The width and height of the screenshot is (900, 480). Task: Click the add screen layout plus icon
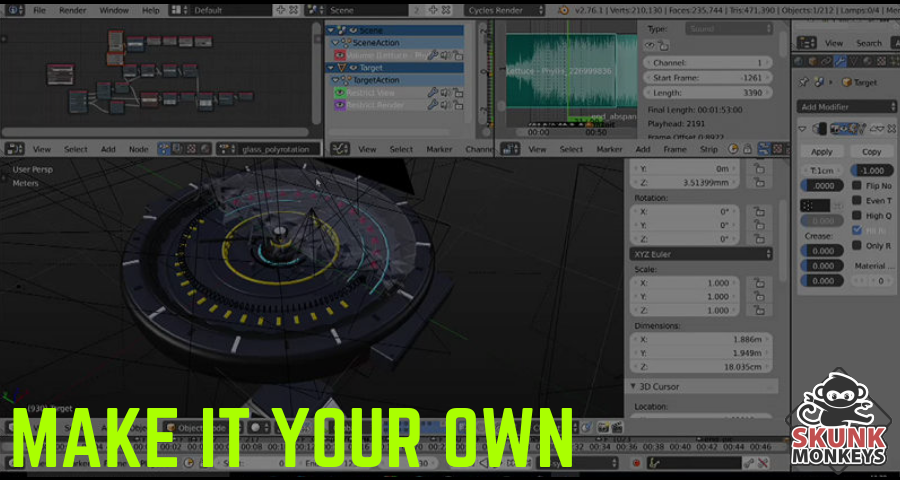click(280, 10)
